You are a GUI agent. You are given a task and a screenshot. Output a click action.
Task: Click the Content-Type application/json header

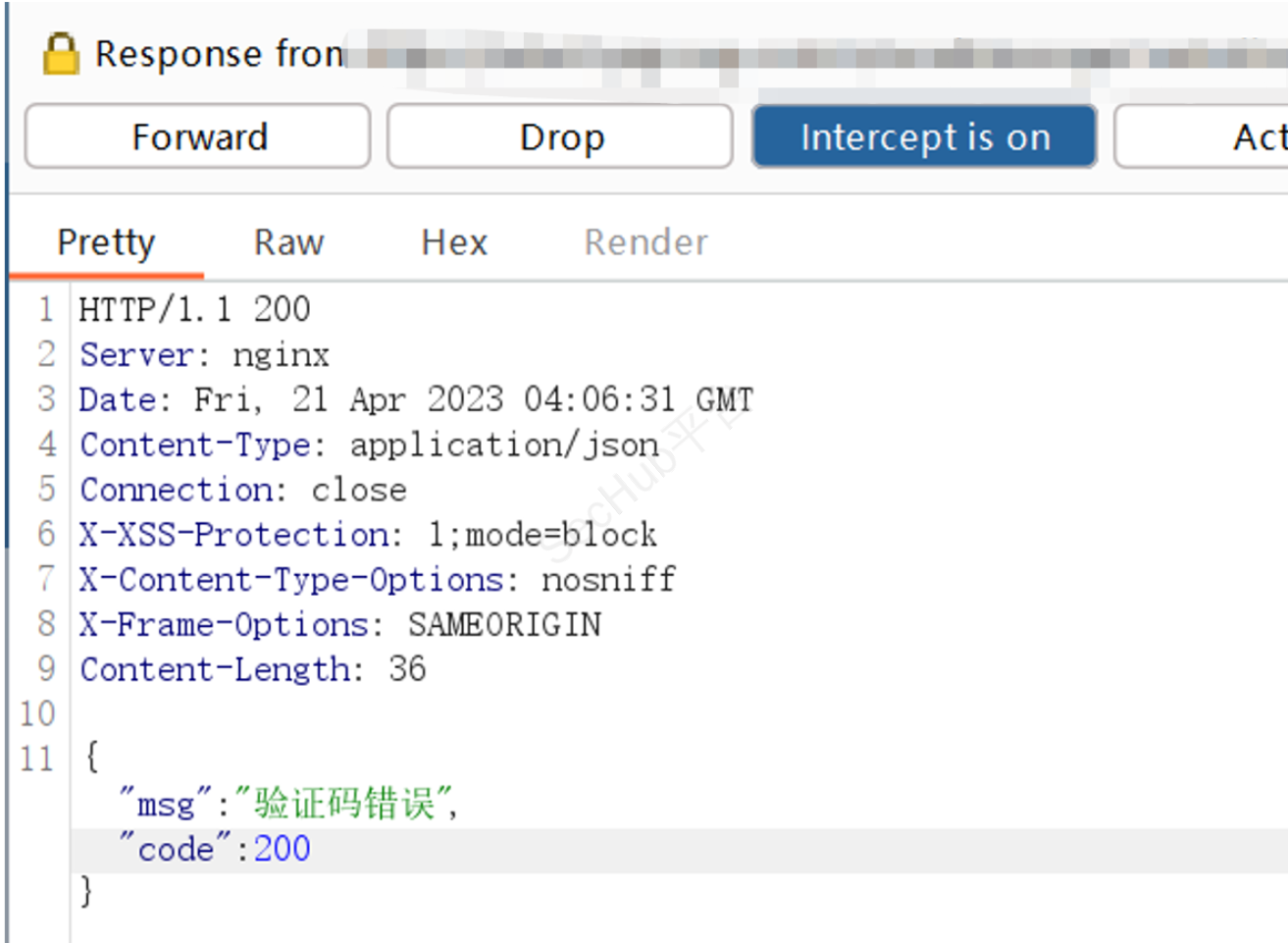[x=369, y=445]
